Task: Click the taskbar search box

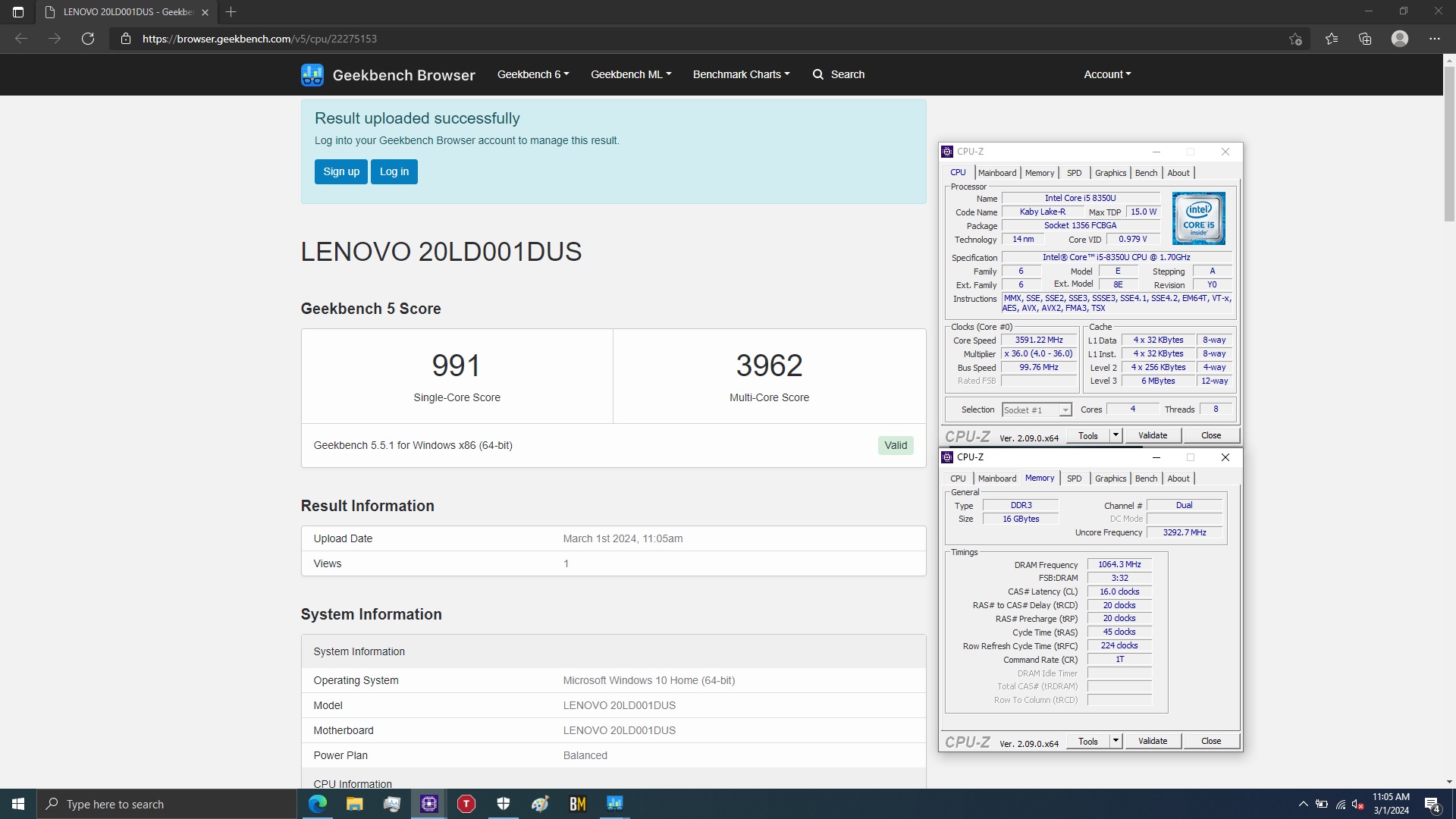Action: pos(167,804)
